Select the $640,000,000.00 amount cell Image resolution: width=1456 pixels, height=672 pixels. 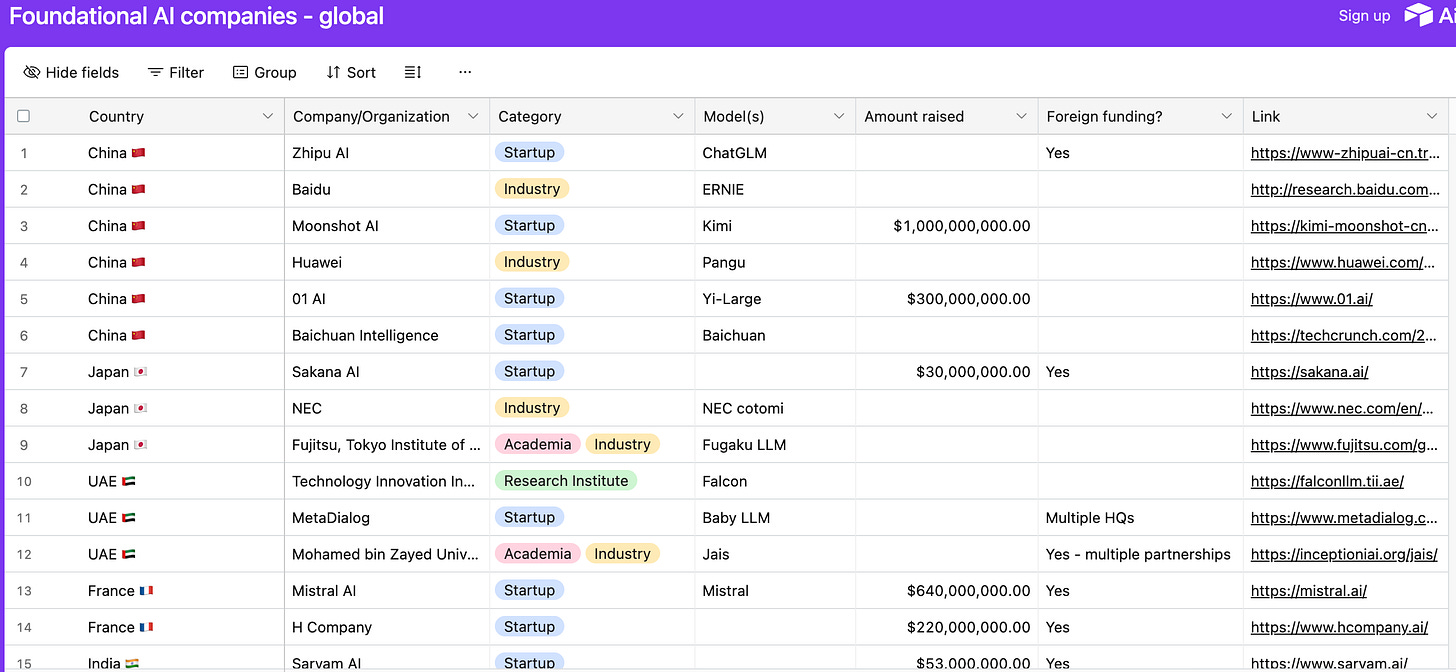point(947,590)
